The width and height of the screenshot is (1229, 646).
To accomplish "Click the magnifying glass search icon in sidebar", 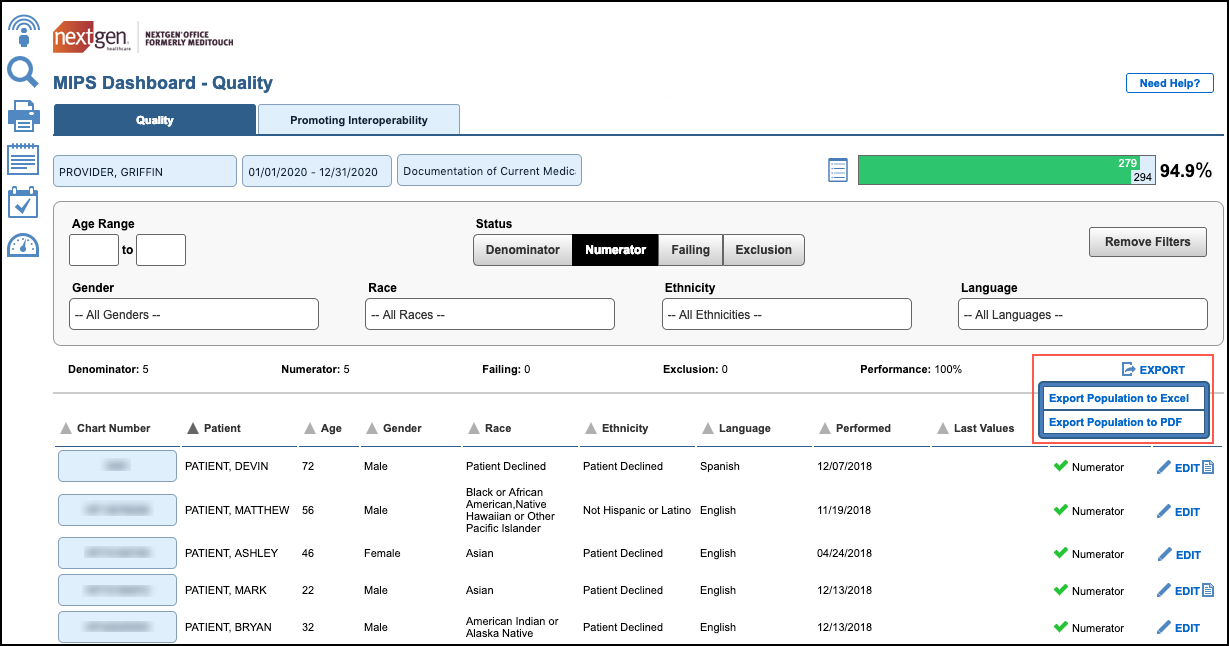I will tap(22, 72).
